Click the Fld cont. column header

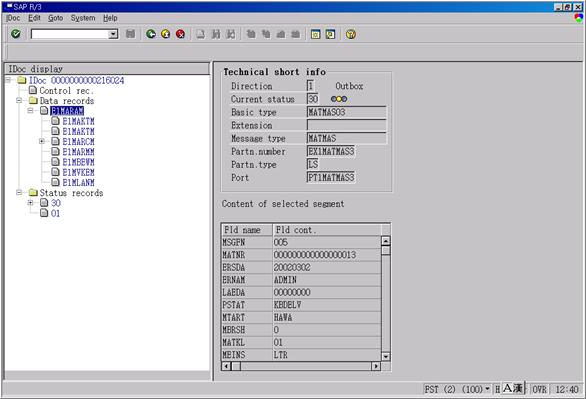327,230
